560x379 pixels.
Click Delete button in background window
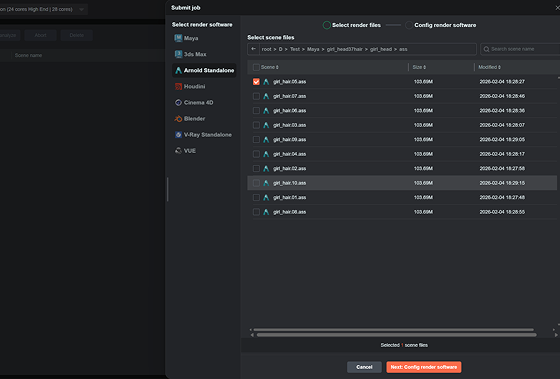pos(77,35)
